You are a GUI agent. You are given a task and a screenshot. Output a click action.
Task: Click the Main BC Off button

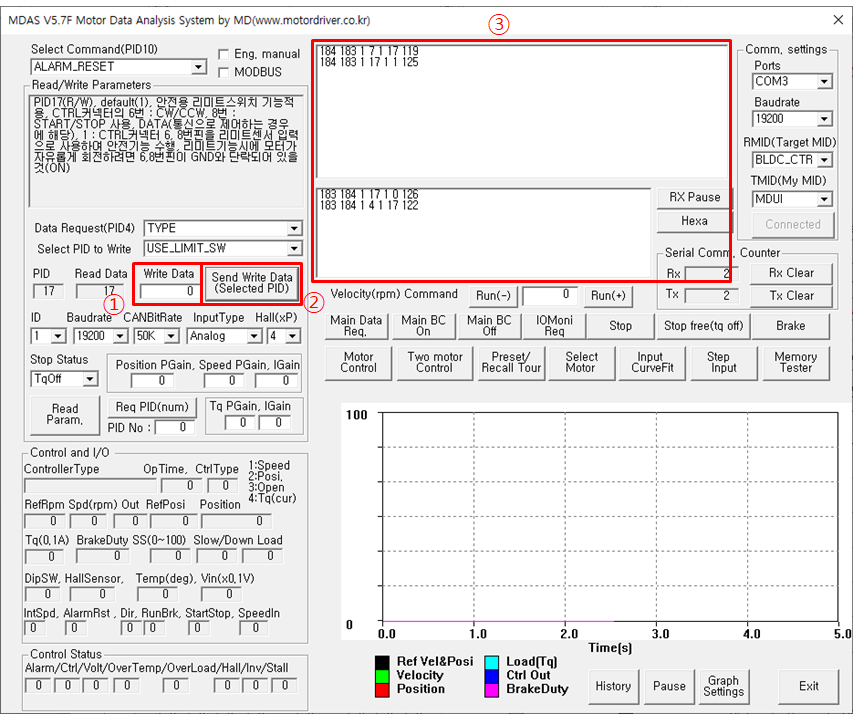tap(489, 326)
